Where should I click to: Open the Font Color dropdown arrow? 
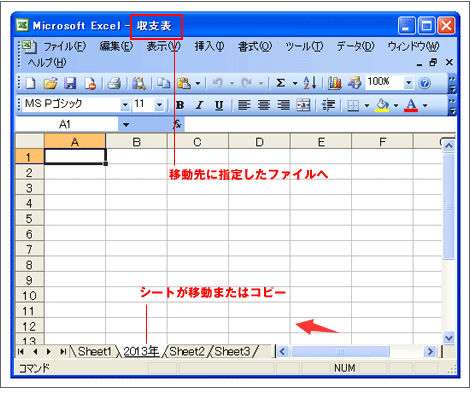(425, 106)
